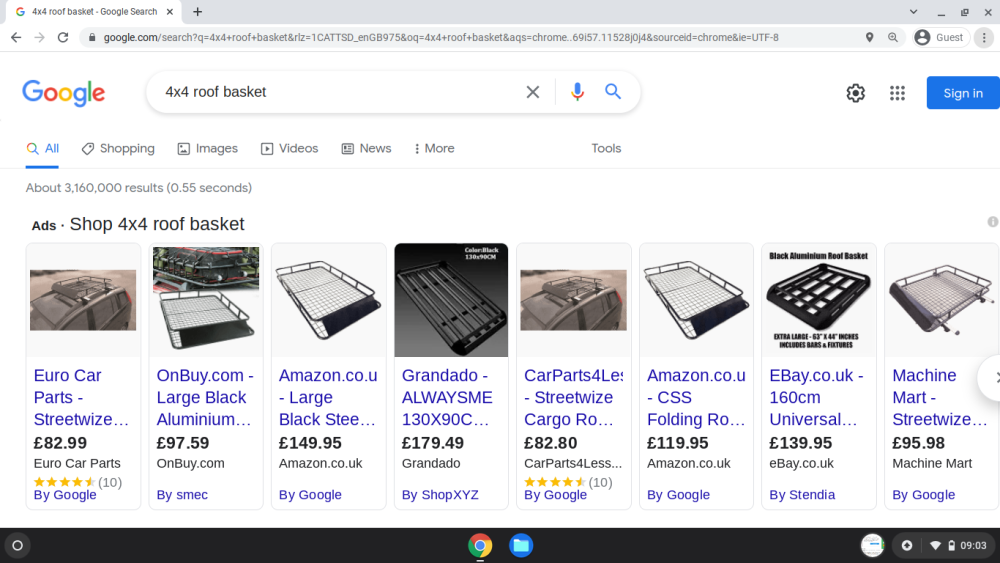
Task: Click By Stendia under eBay listing
Action: tap(802, 495)
